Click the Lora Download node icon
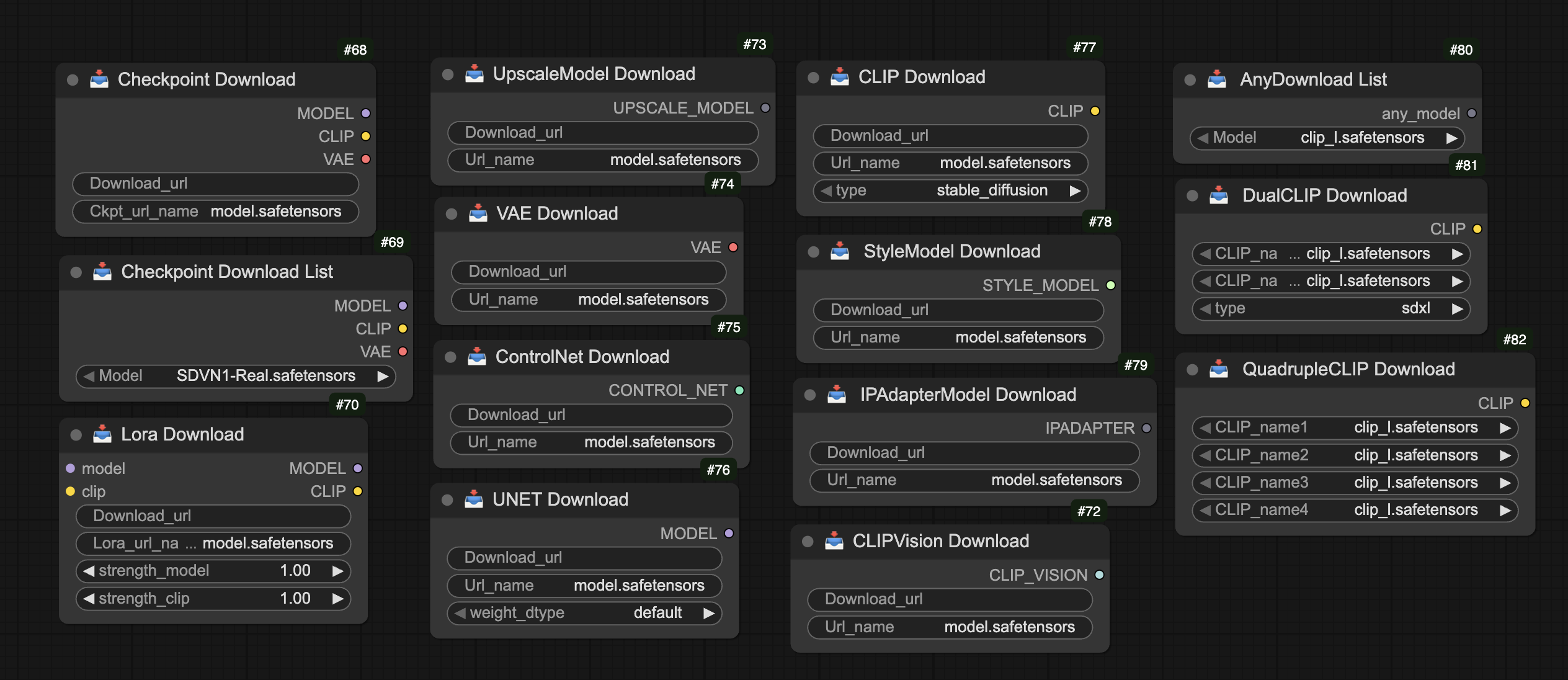 [x=102, y=434]
